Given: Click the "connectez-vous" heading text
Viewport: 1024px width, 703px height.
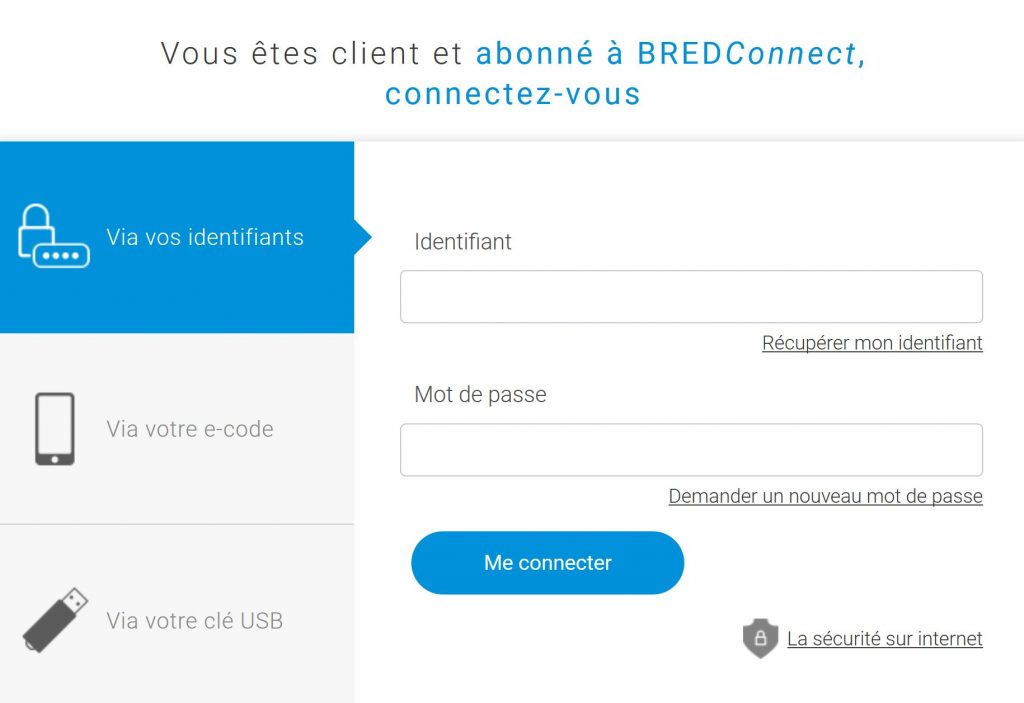Looking at the screenshot, I should pyautogui.click(x=512, y=94).
